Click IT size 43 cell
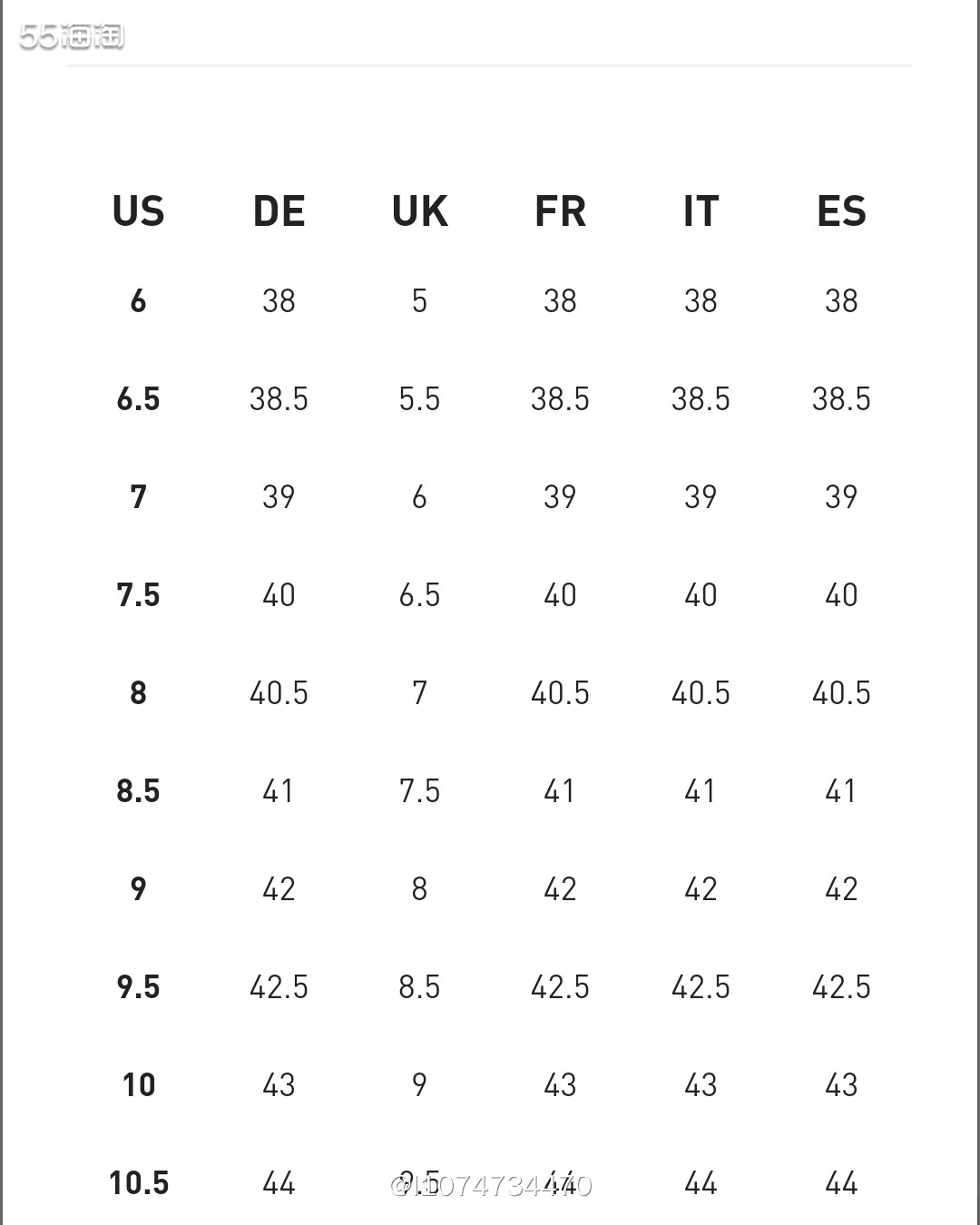The image size is (980, 1225). tap(701, 1084)
